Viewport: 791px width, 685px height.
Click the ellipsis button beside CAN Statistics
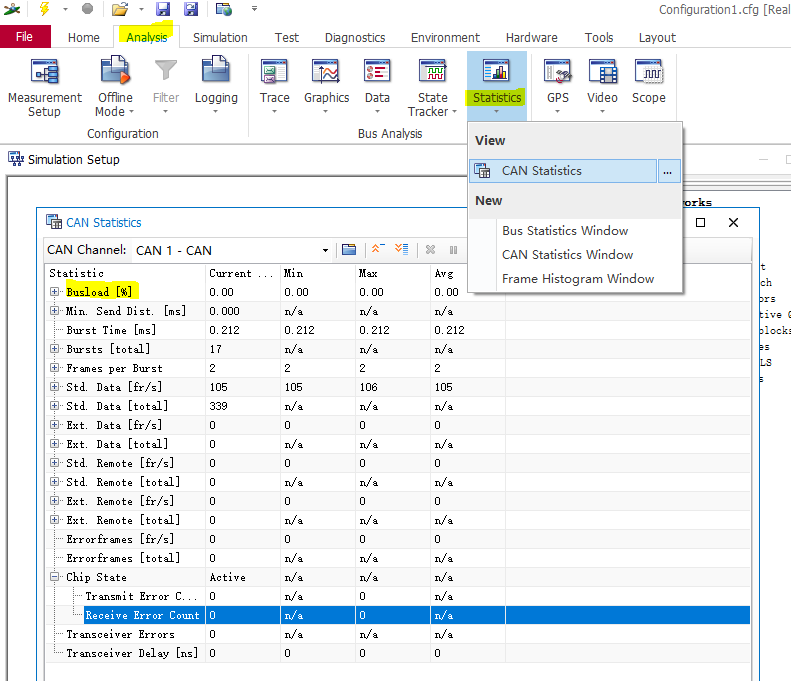pyautogui.click(x=668, y=171)
